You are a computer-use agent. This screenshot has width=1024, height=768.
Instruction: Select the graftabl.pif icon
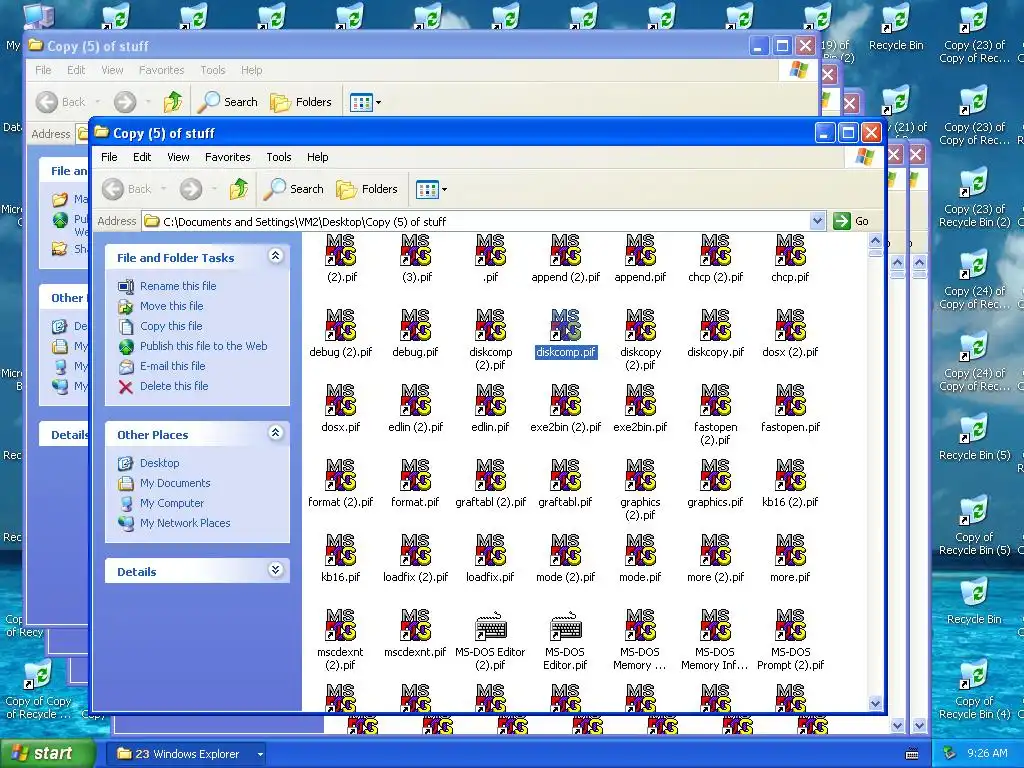pyautogui.click(x=566, y=475)
